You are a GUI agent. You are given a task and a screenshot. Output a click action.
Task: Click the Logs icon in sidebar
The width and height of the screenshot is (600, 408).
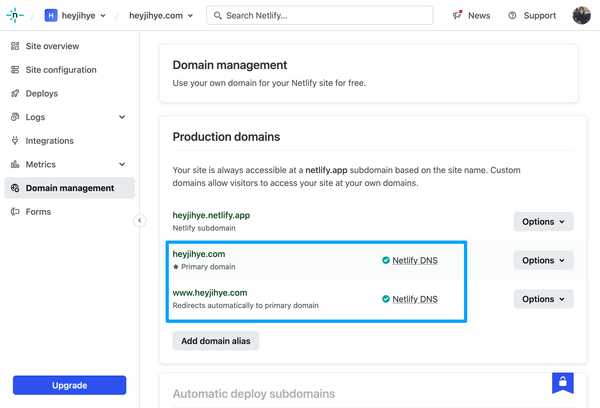click(15, 117)
